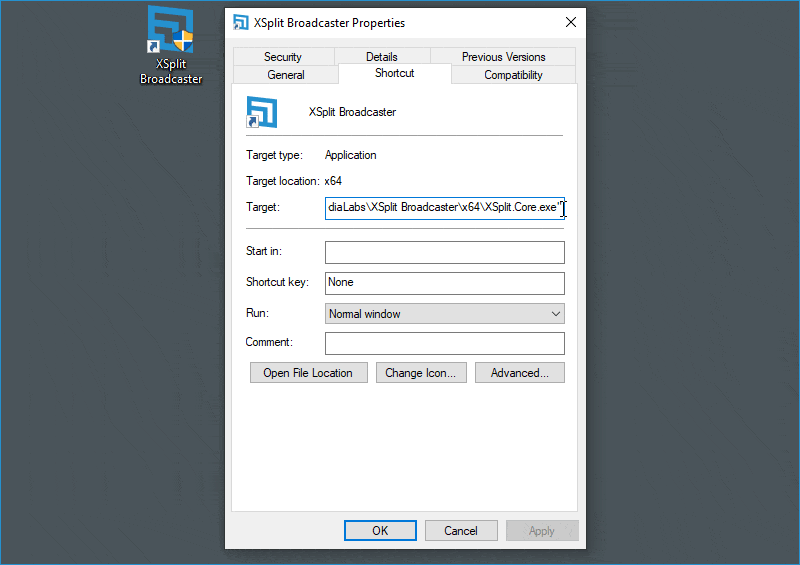This screenshot has width=800, height=565.
Task: Cancel the properties dialog
Action: pyautogui.click(x=461, y=531)
